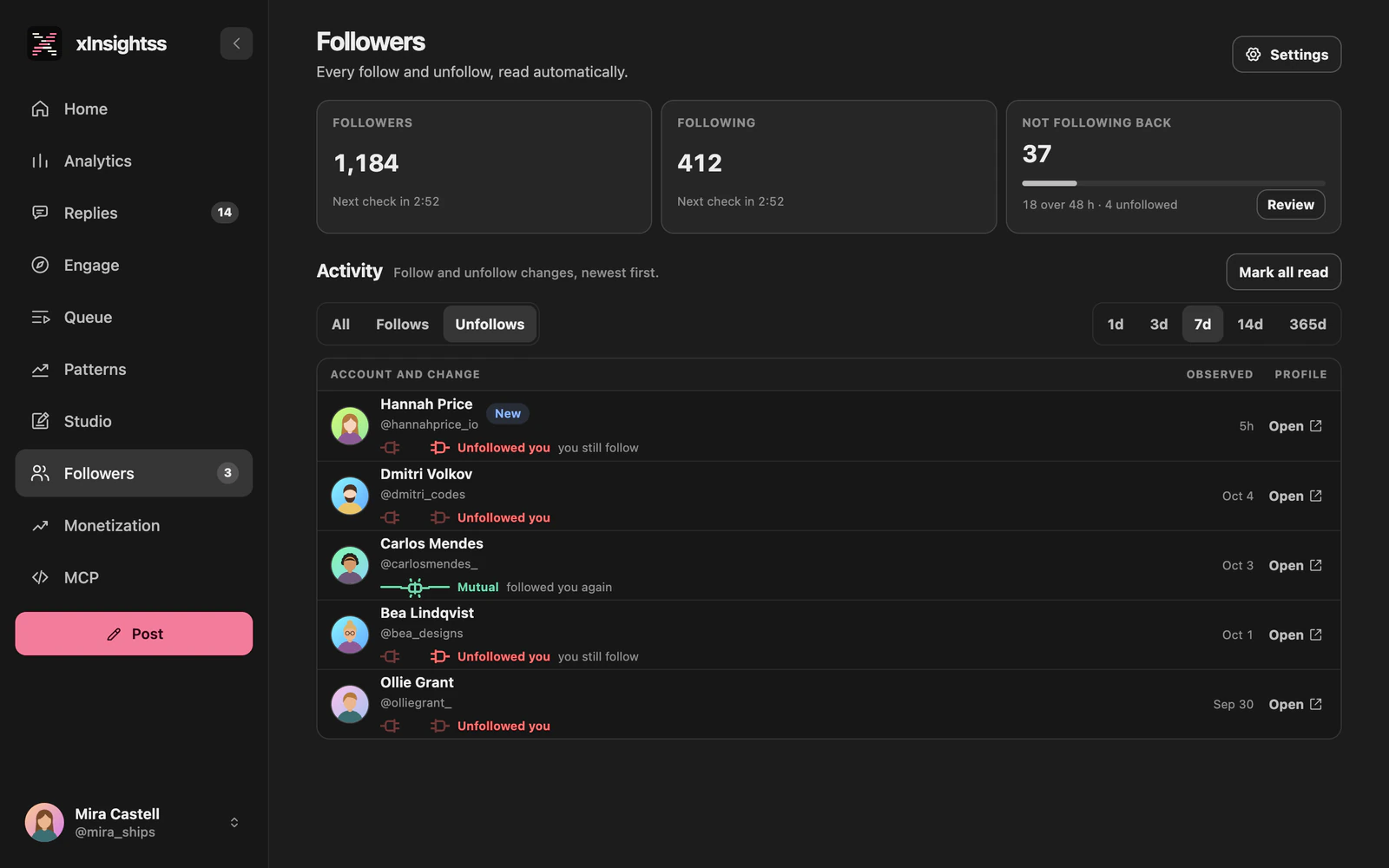Viewport: 1389px width, 868px height.
Task: Set the time range to 365d
Action: tap(1307, 324)
